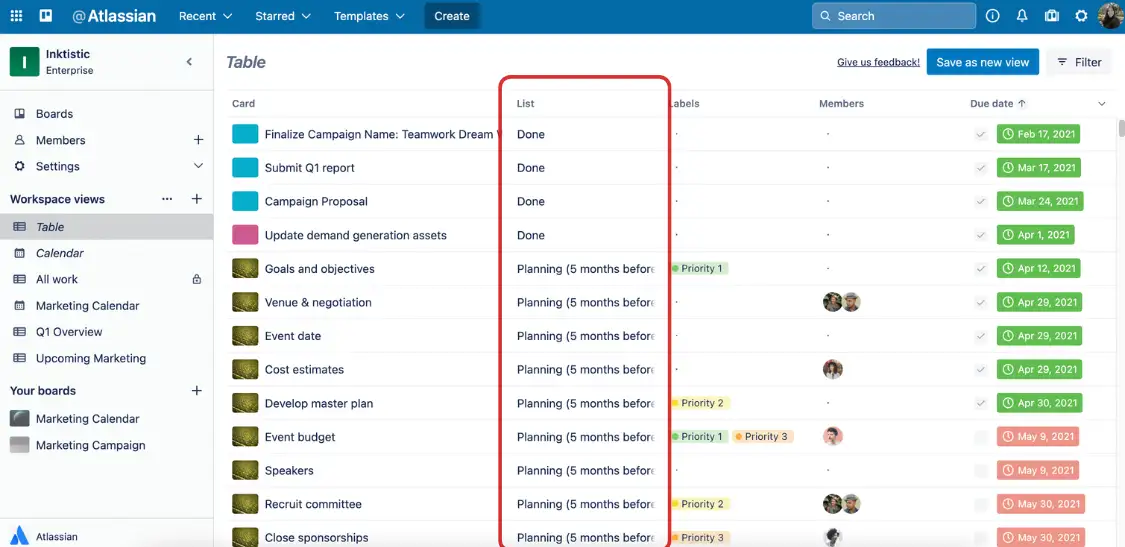Viewport: 1125px width, 547px height.
Task: Open the settings gear in top bar
Action: click(x=1081, y=16)
